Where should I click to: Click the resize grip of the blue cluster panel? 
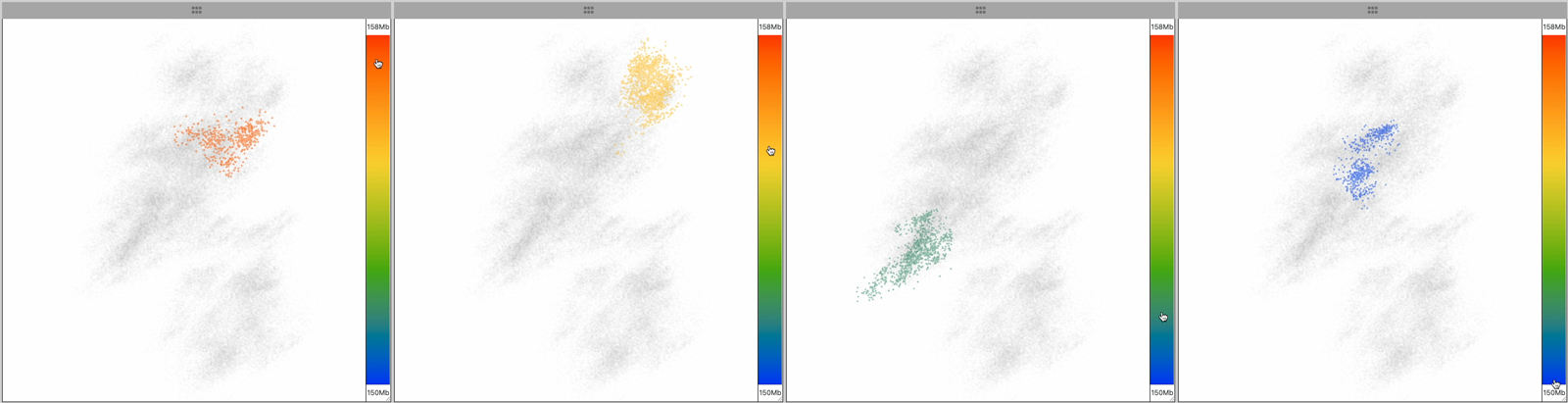[1563, 397]
